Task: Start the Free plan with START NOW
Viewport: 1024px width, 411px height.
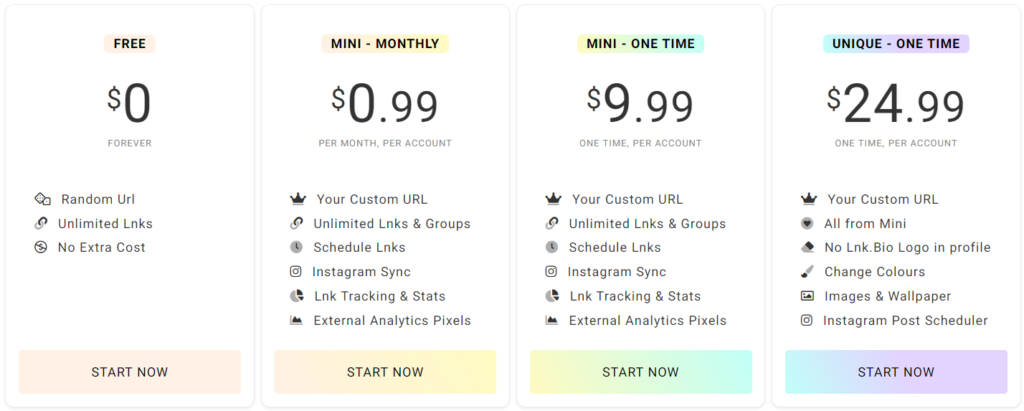Action: click(130, 372)
